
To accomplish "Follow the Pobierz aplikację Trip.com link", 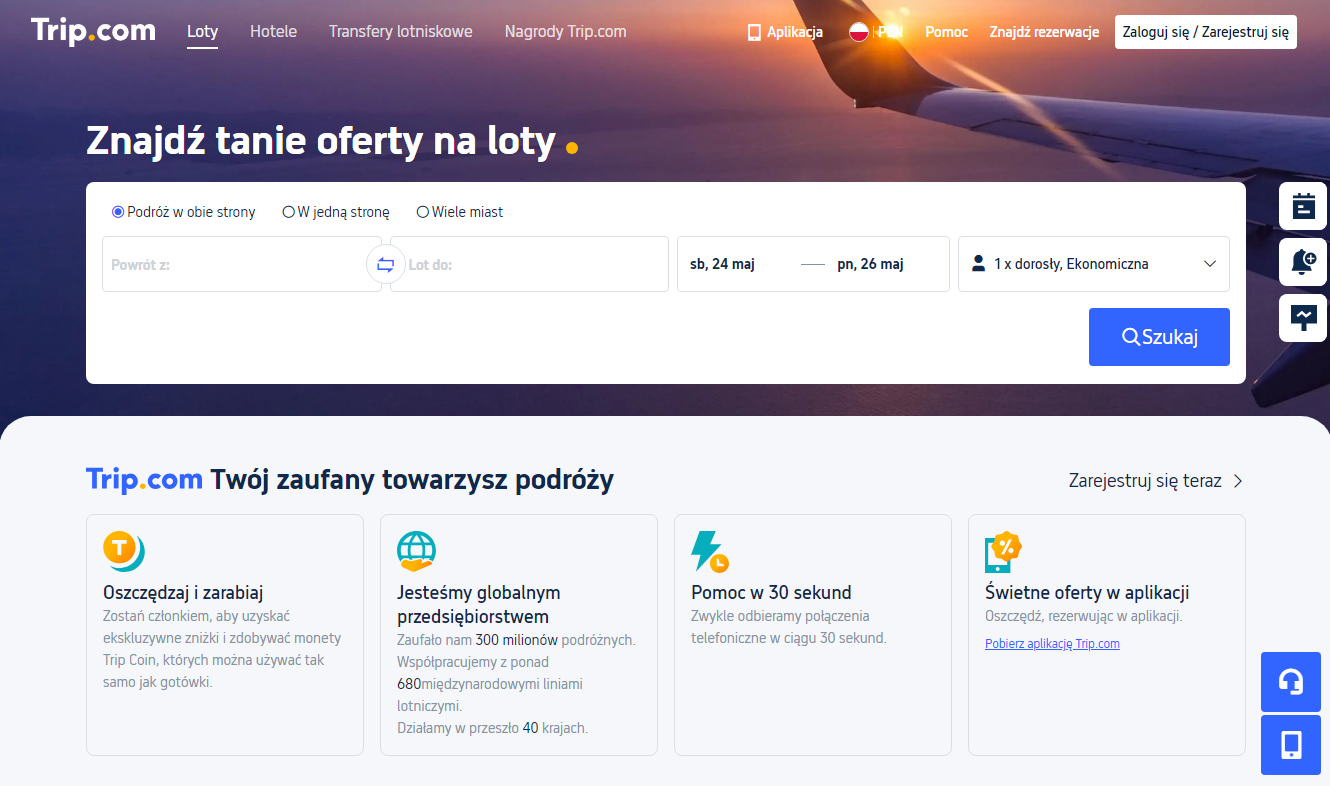I will (x=1052, y=644).
